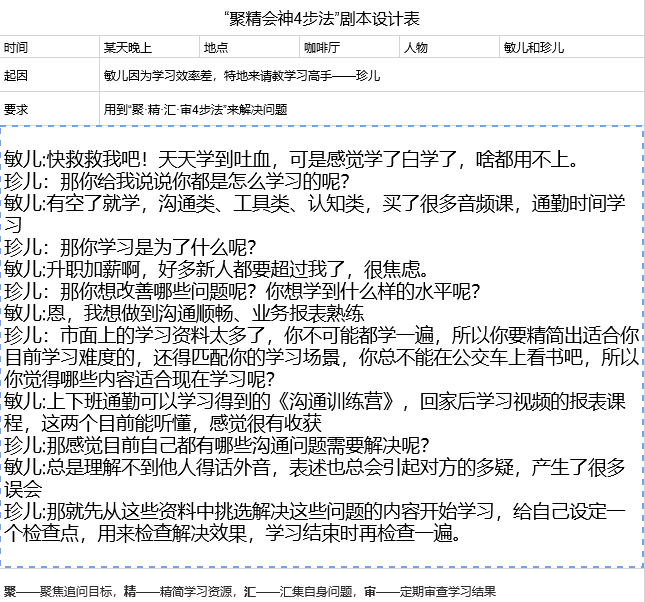The height and width of the screenshot is (602, 645).
Task: Click the footnote 精——精简学习资源
Action: coord(178,592)
